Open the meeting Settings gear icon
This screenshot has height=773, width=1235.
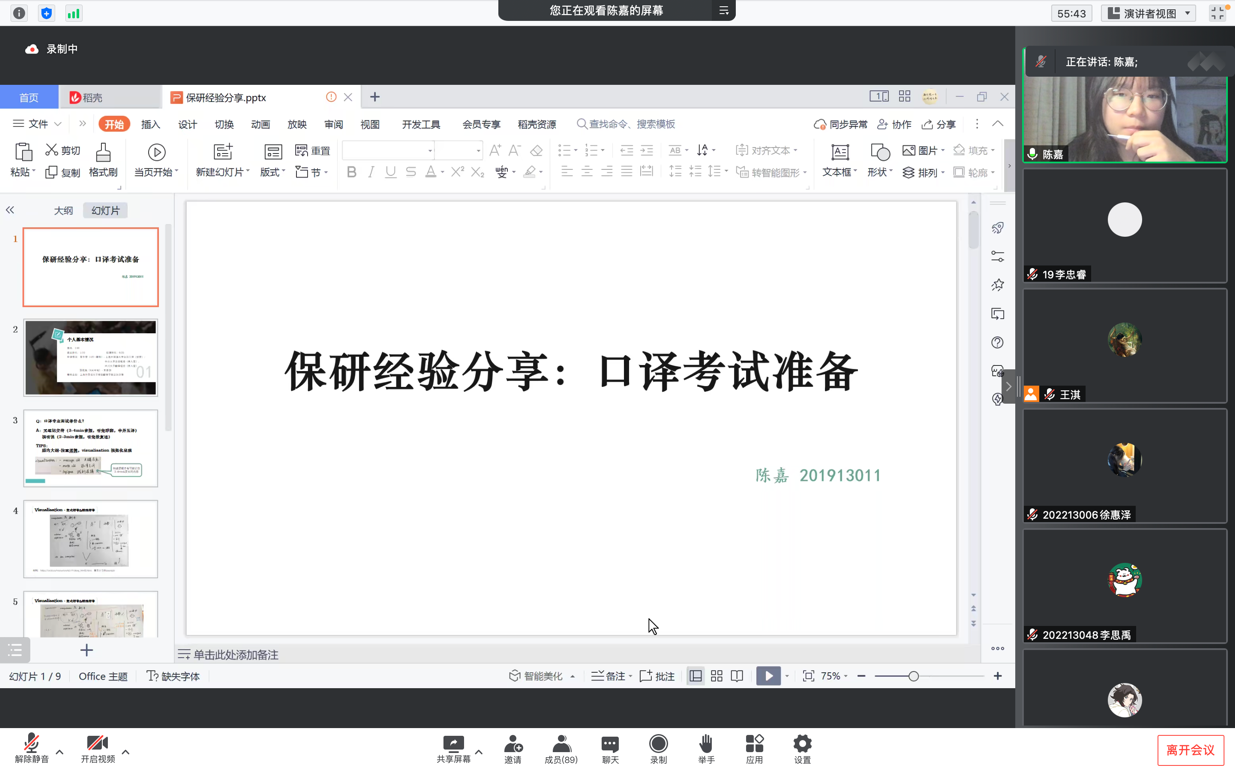802,745
